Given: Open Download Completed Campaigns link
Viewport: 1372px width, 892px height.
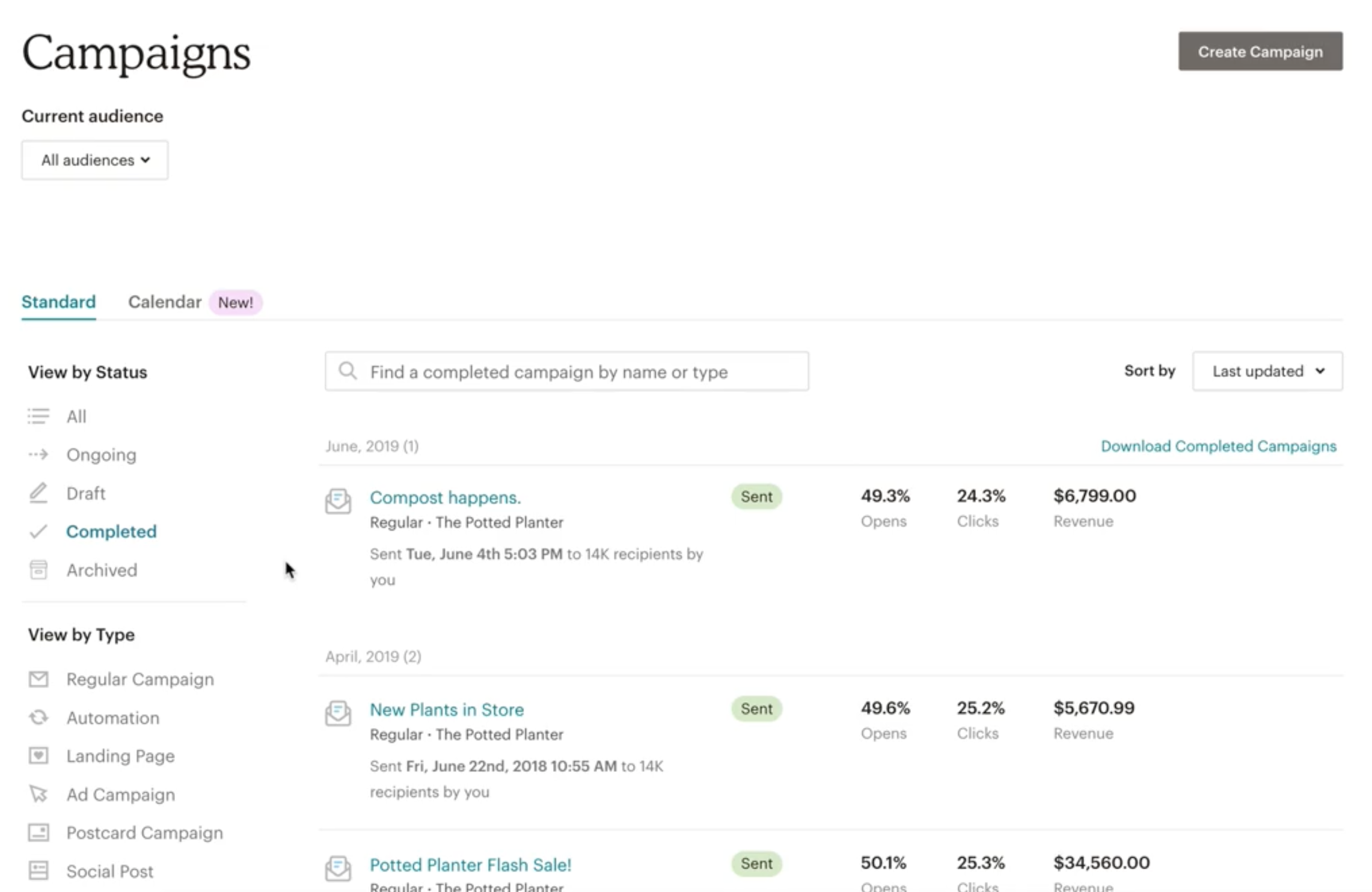Looking at the screenshot, I should pos(1219,446).
